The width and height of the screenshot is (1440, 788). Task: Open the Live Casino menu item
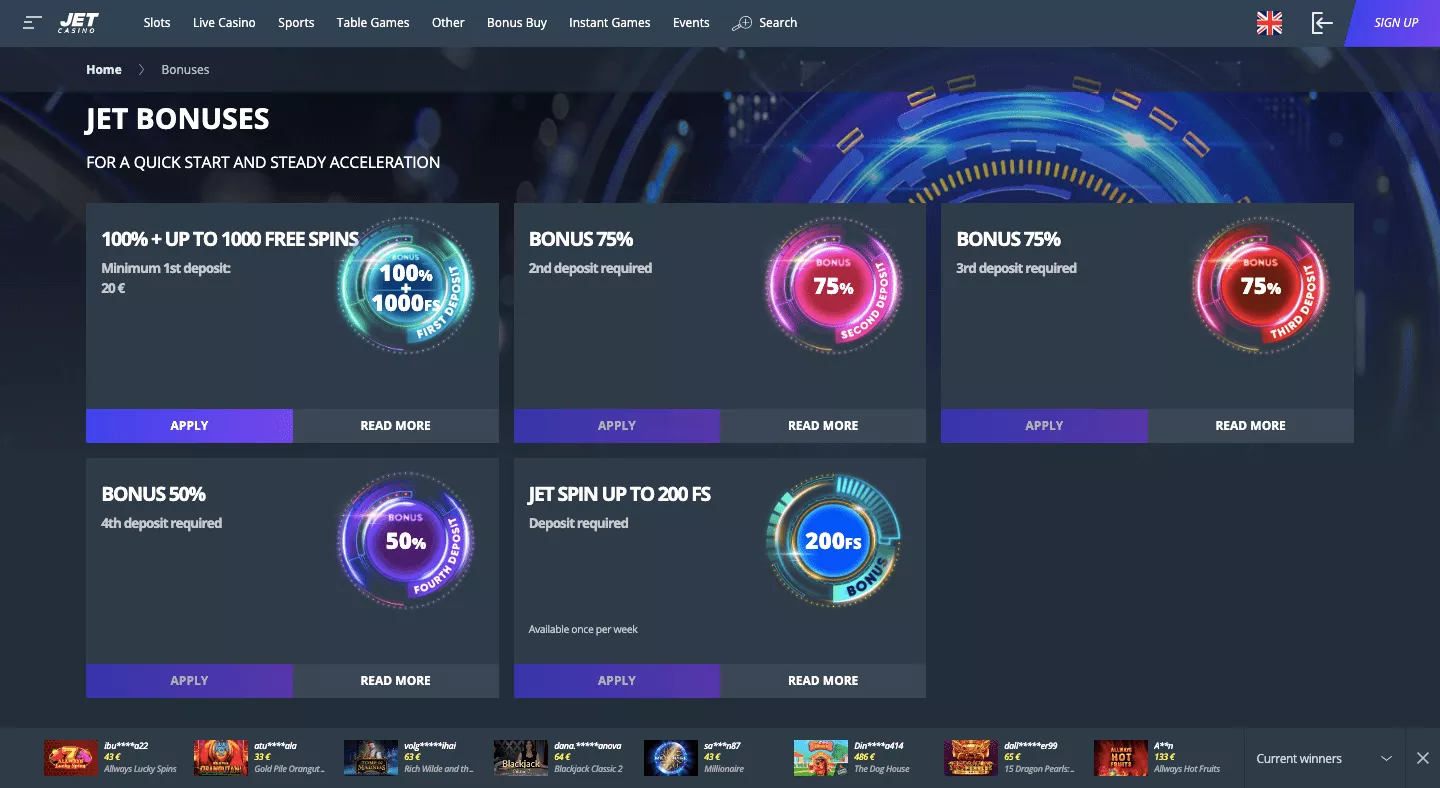224,22
